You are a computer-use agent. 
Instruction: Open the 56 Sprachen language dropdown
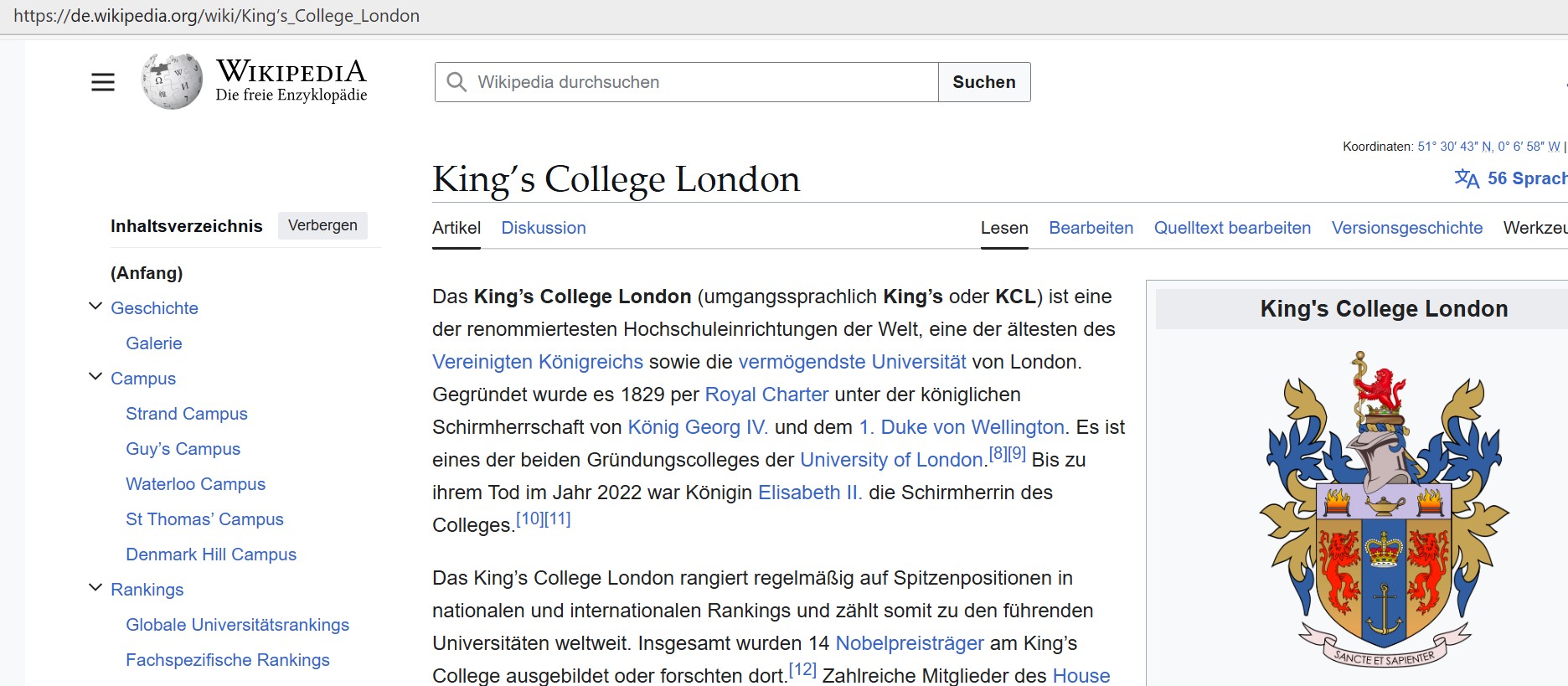point(1526,178)
